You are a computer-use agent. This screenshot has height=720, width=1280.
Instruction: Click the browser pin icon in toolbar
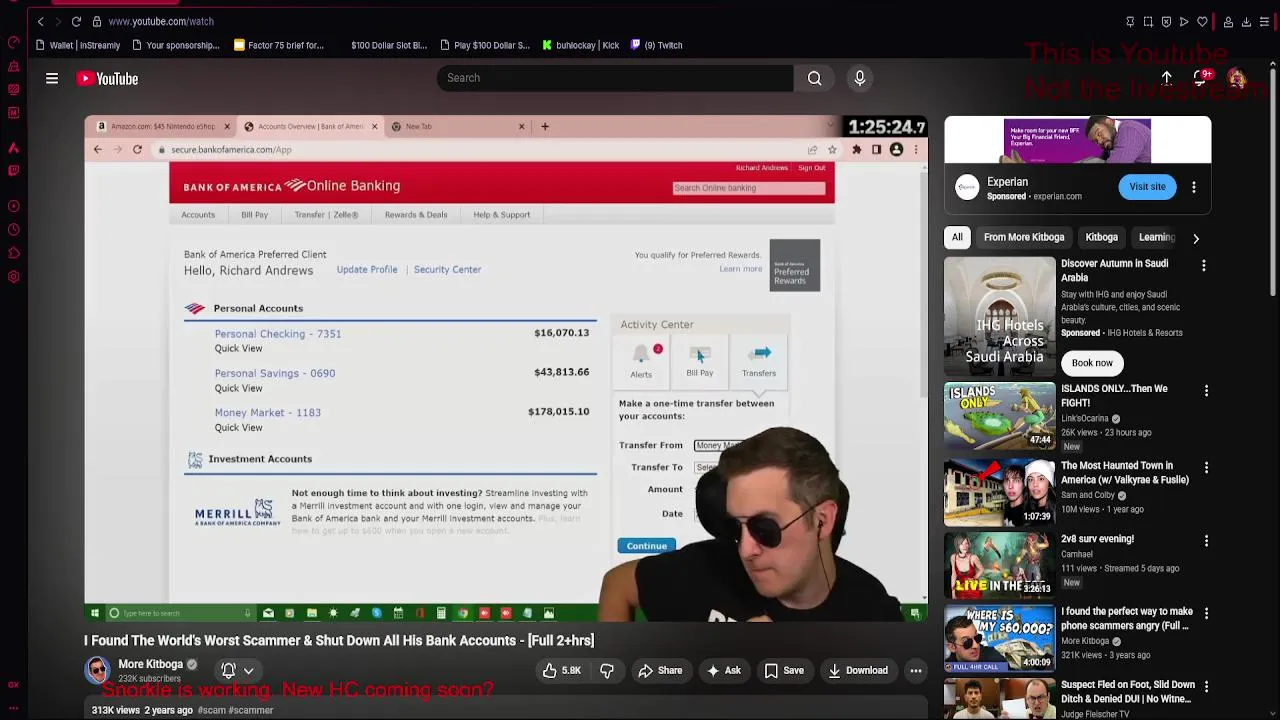1130,21
